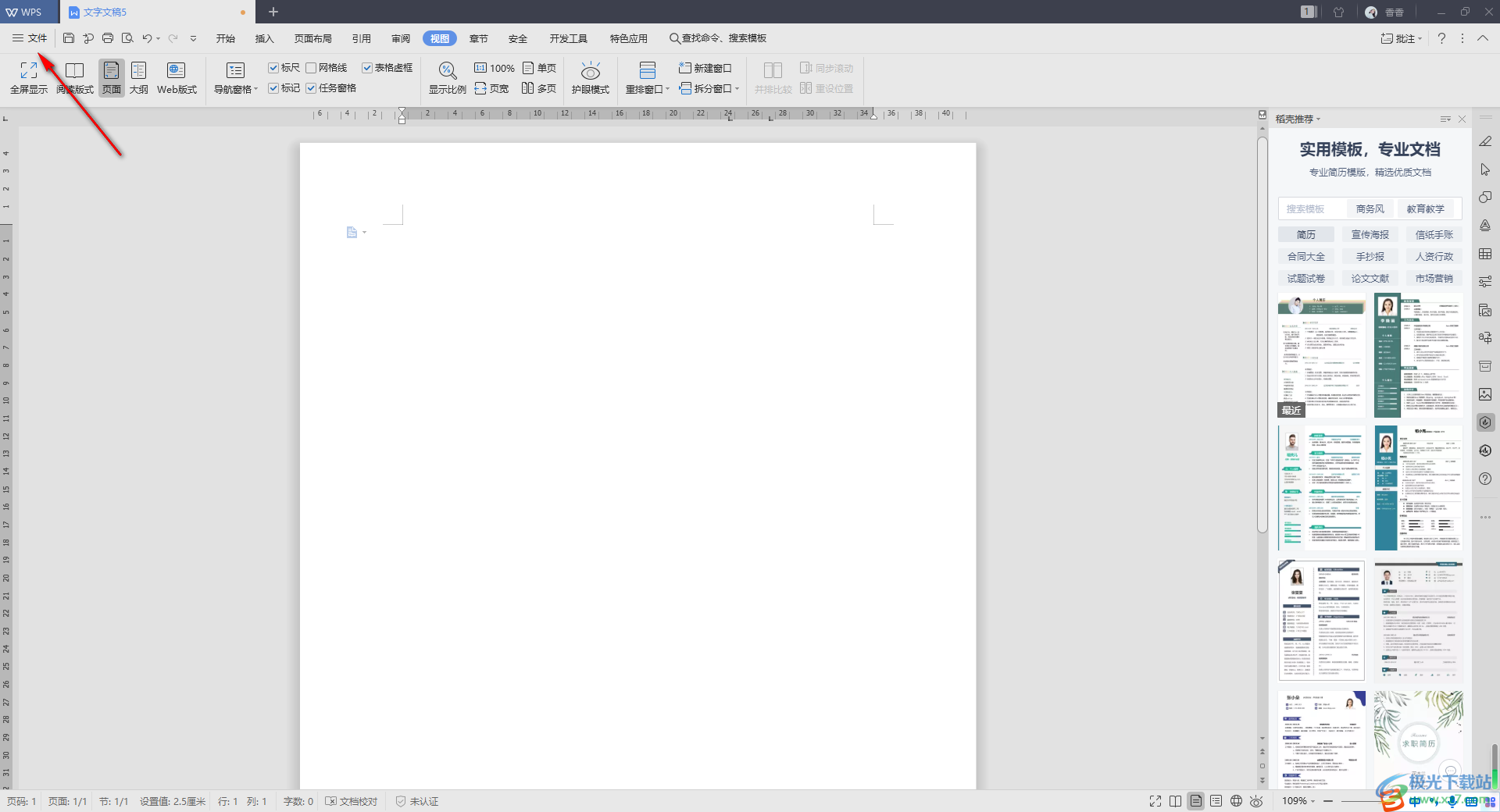Open the zoom ratio dialog

coord(447,78)
